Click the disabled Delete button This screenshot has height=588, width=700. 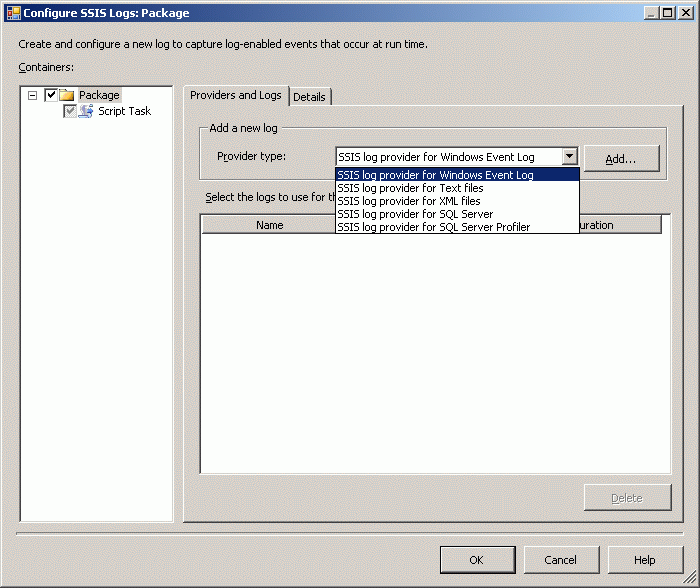627,498
